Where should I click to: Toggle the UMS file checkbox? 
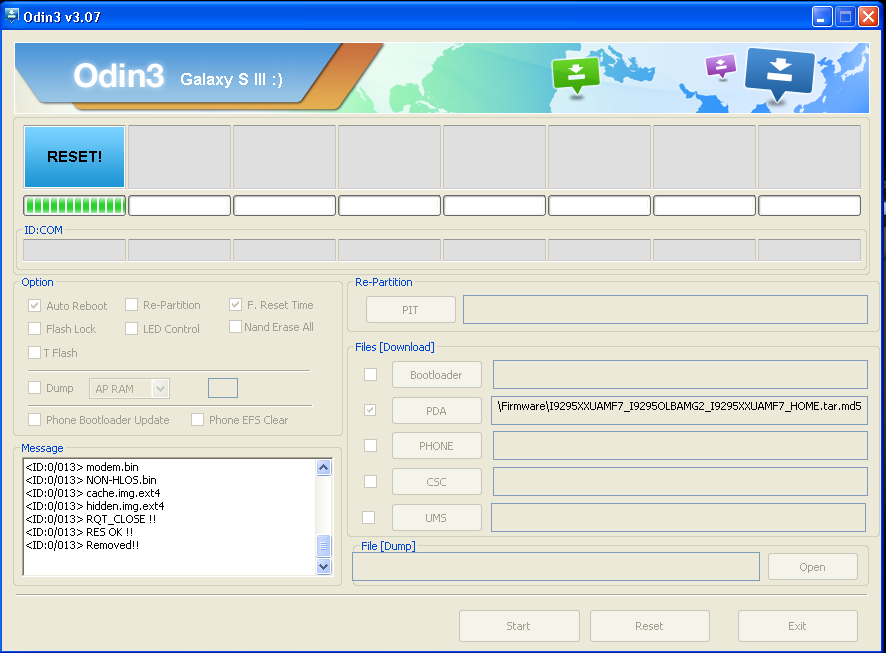(369, 517)
